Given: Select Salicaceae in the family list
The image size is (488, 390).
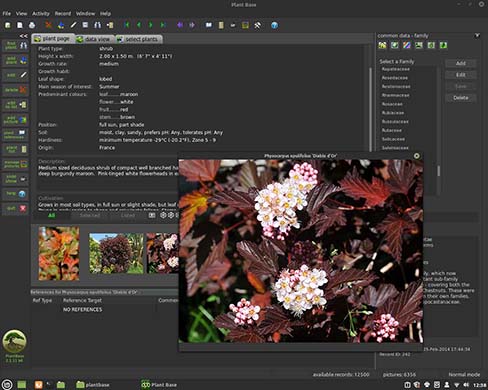Looking at the screenshot, I should [393, 139].
